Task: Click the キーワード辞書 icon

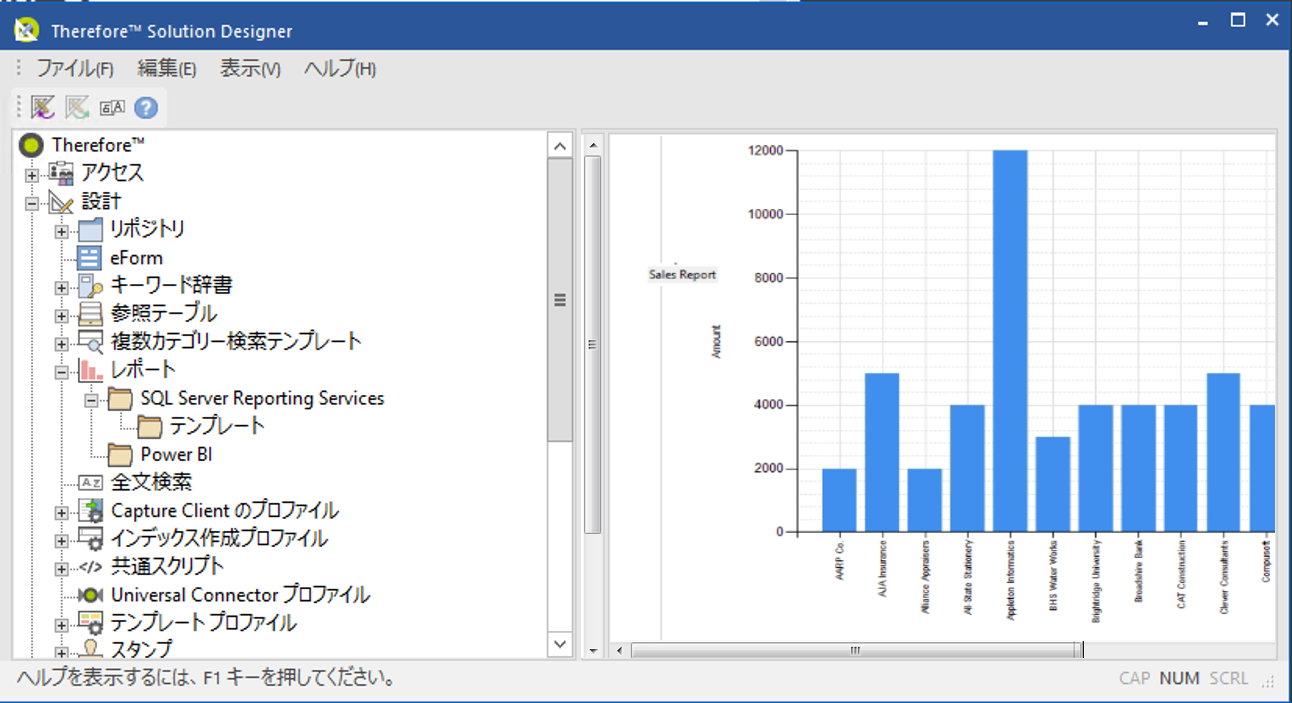Action: 90,285
